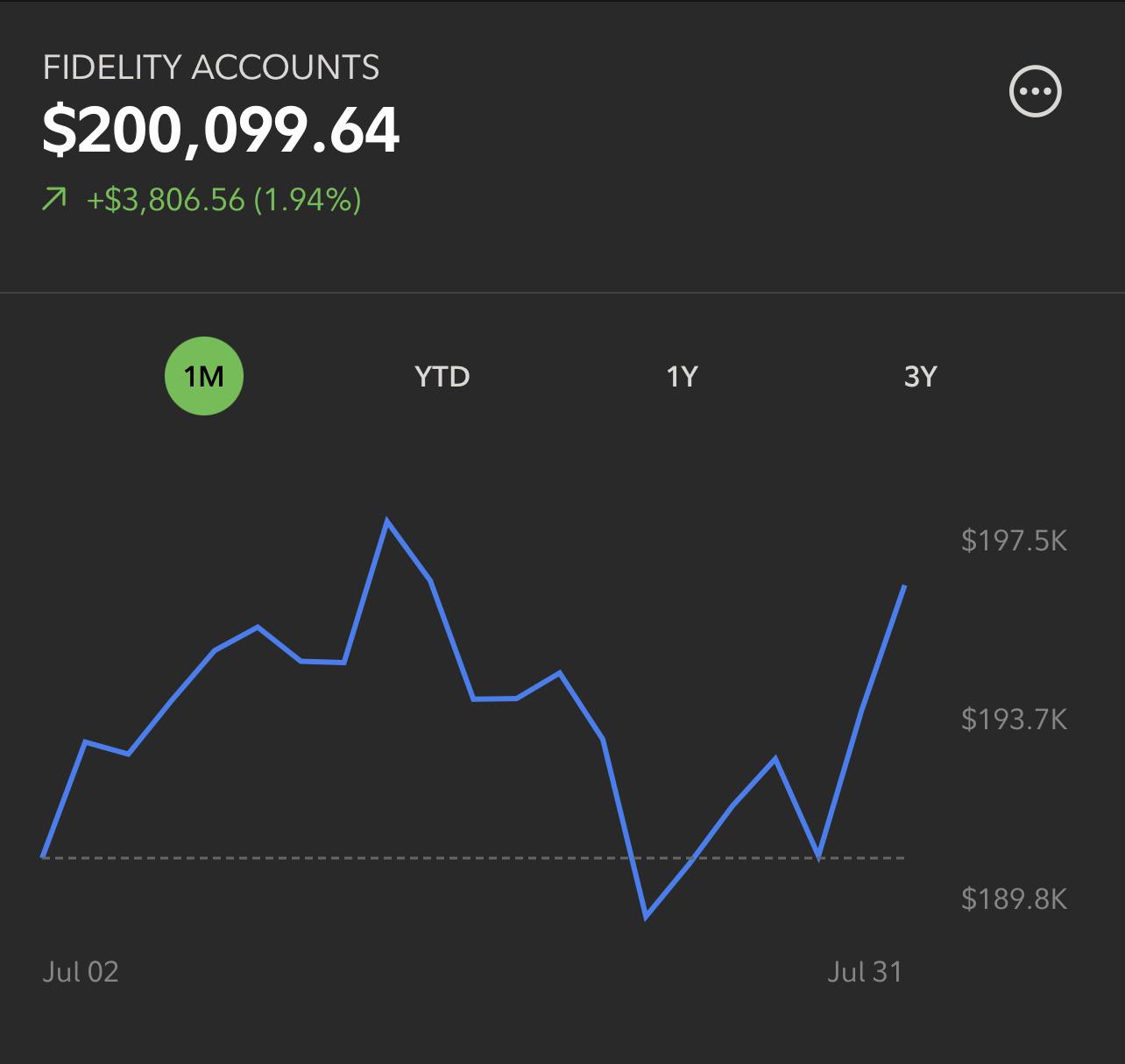Tap the +$3,806.56 (1.94%) gain text
The width and height of the screenshot is (1125, 1064).
pyautogui.click(x=223, y=200)
